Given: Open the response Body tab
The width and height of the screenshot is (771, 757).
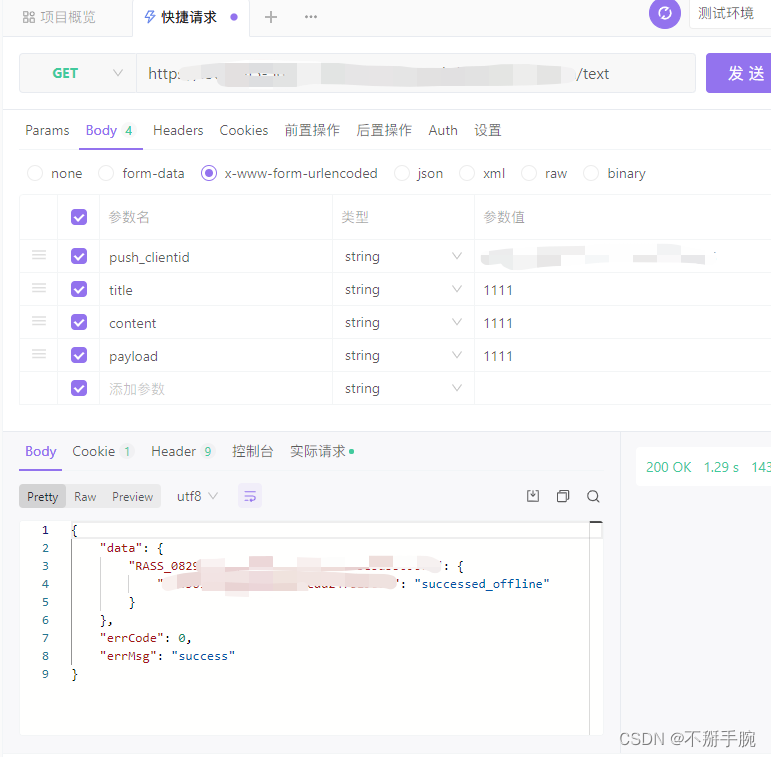Looking at the screenshot, I should (41, 451).
